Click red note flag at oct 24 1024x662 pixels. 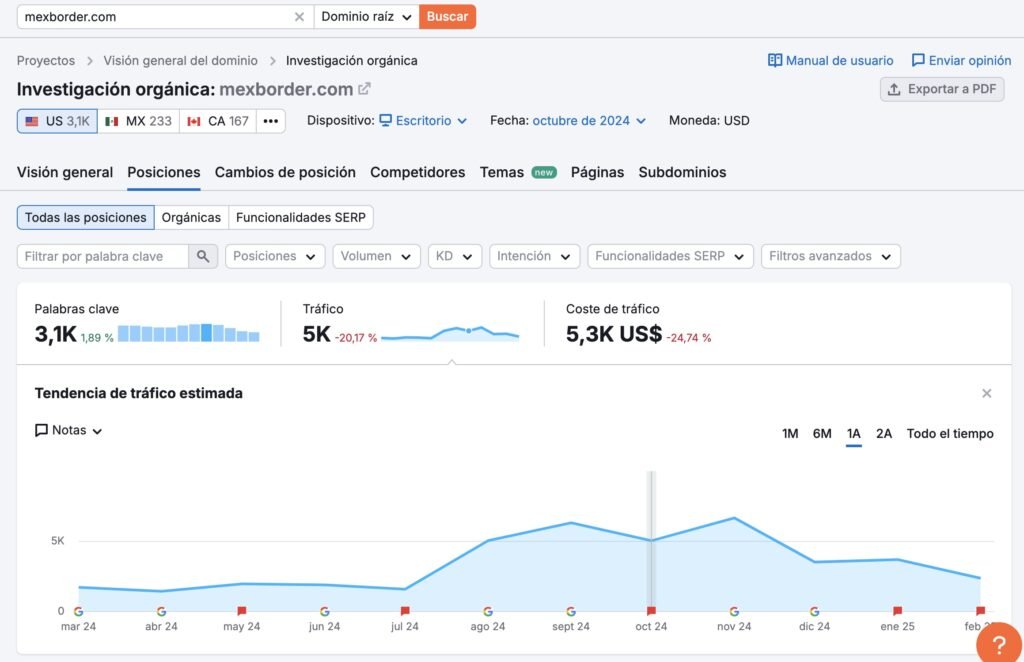651,611
